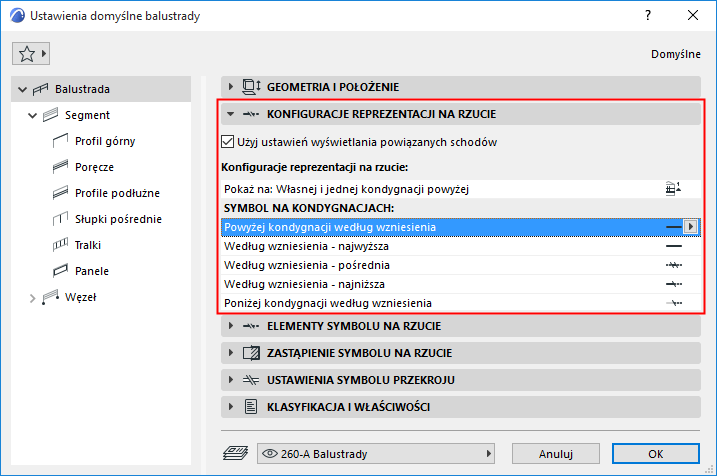Click the Słupki pośrednie posts icon
The width and height of the screenshot is (717, 476).
coord(60,219)
